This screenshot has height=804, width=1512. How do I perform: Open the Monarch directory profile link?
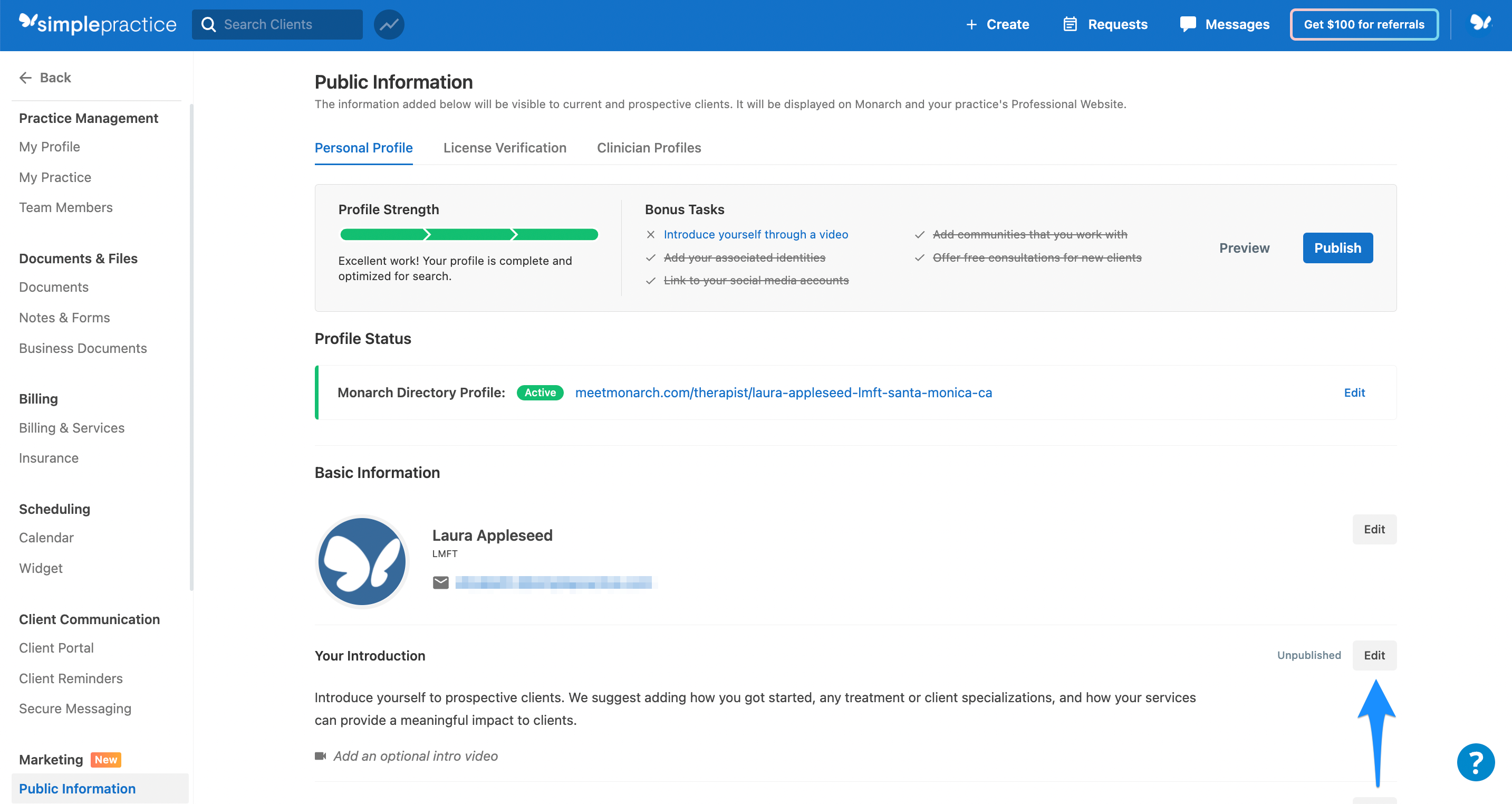click(x=783, y=393)
